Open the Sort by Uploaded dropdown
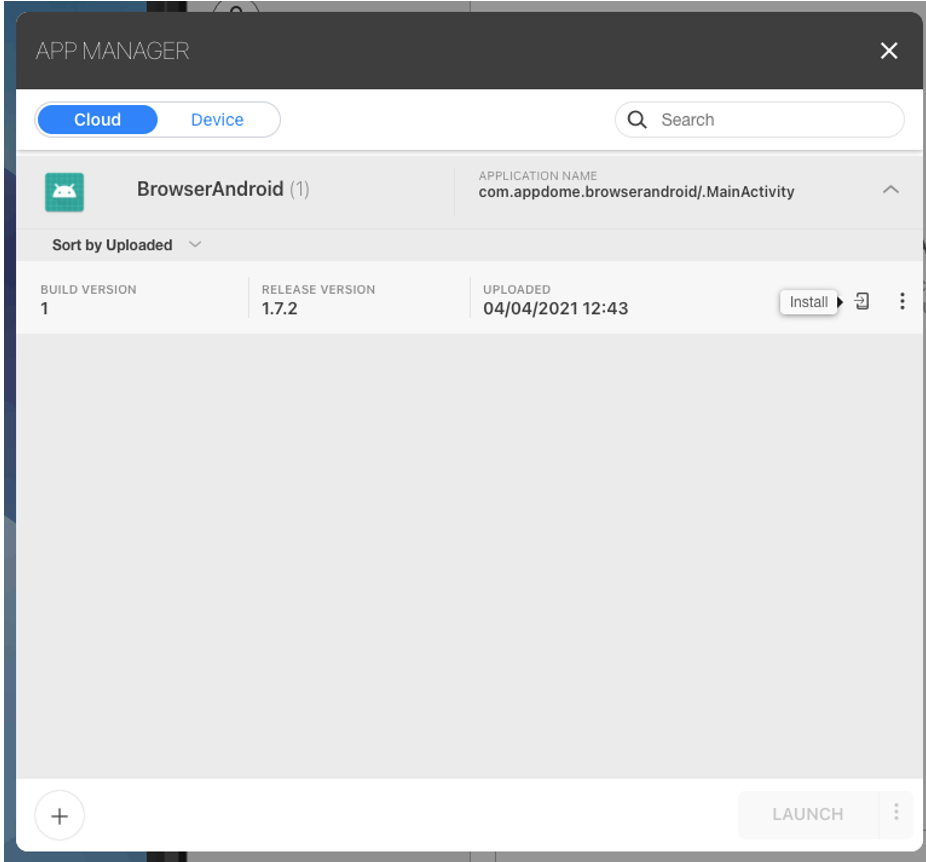This screenshot has width=926, height=862. tap(112, 245)
